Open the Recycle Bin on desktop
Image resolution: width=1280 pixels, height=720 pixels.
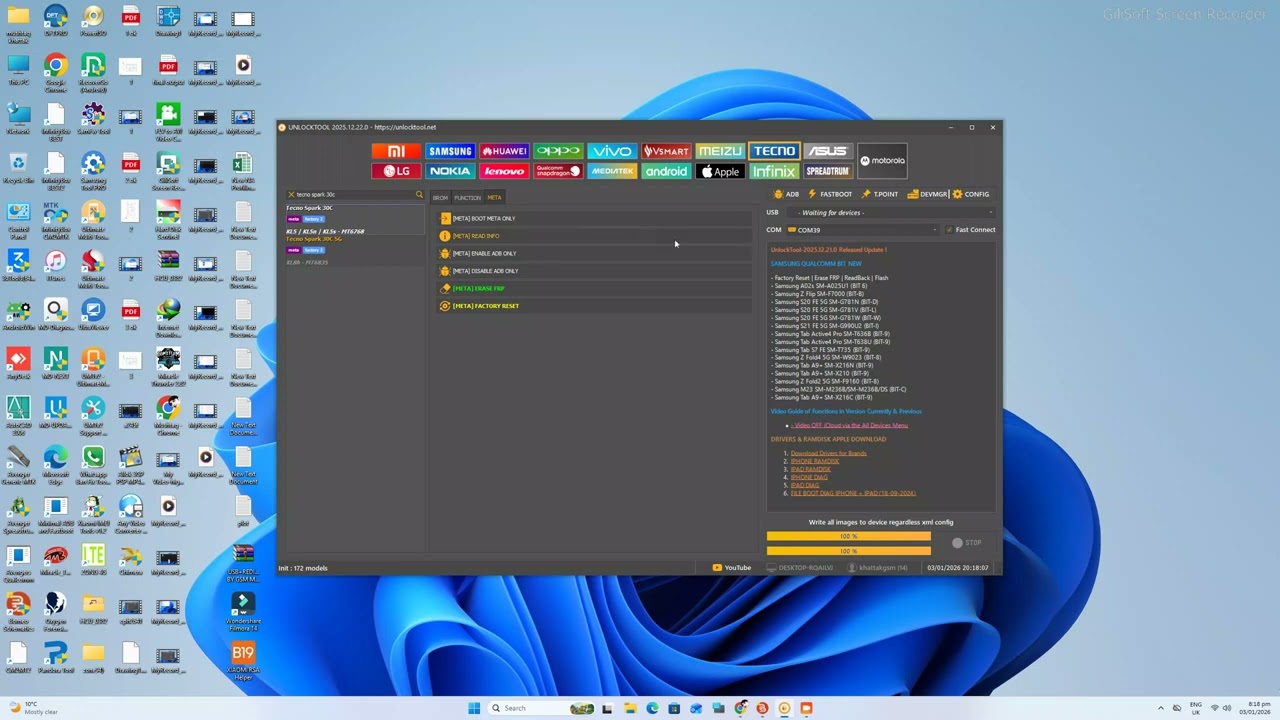18,167
